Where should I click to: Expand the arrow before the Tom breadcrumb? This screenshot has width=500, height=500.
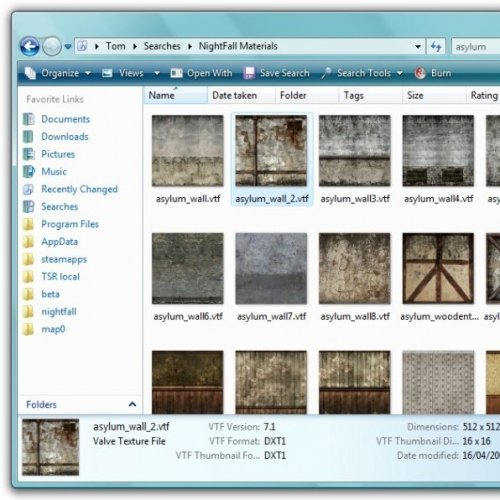click(x=97, y=46)
